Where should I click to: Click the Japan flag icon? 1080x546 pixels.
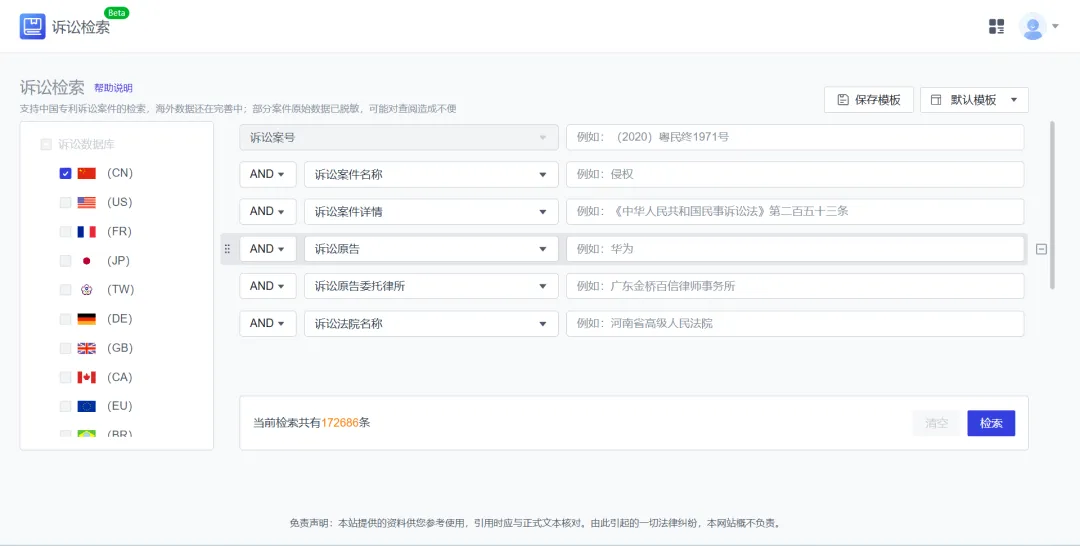(x=87, y=261)
